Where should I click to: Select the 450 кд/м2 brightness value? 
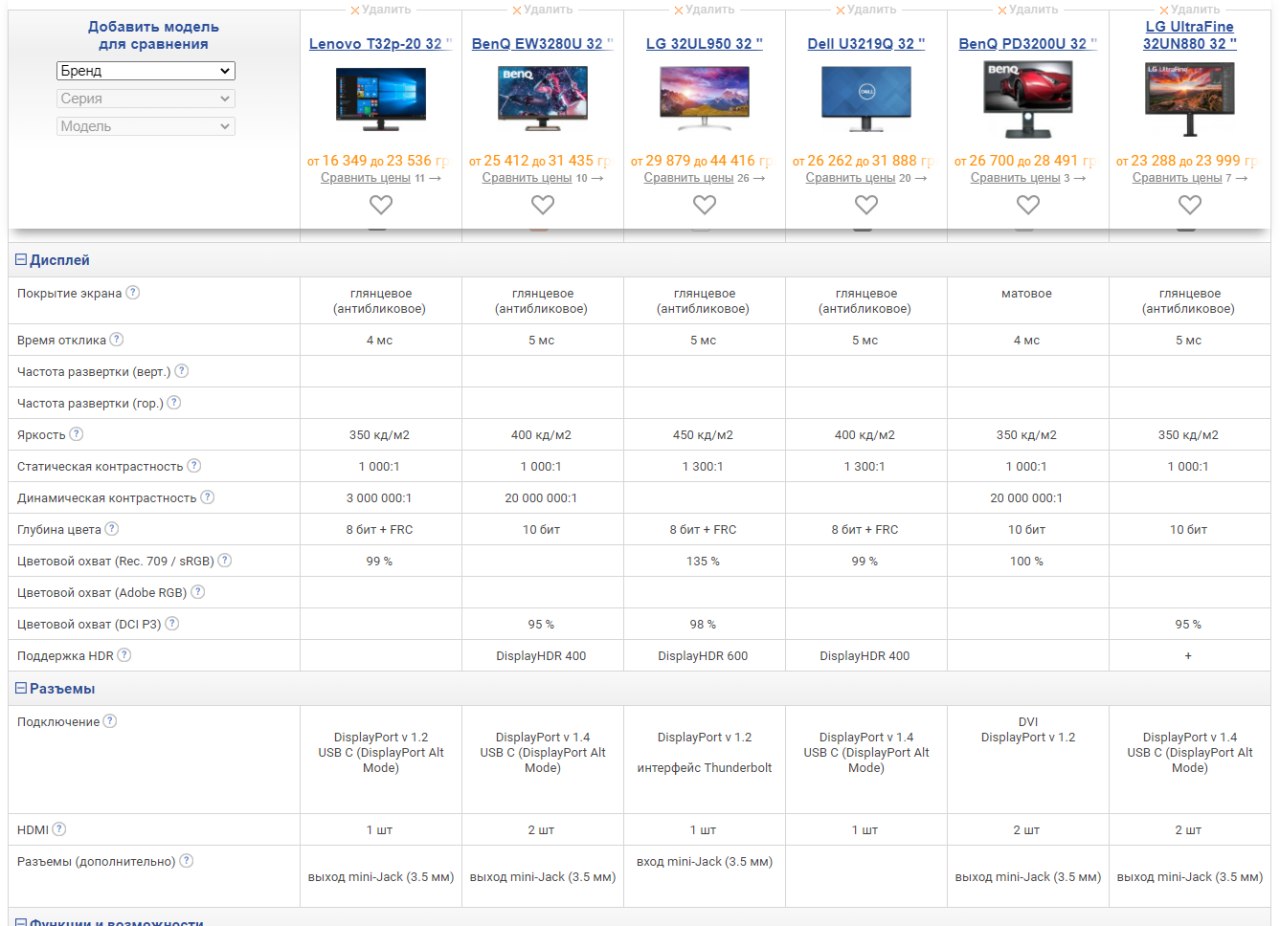pos(704,435)
